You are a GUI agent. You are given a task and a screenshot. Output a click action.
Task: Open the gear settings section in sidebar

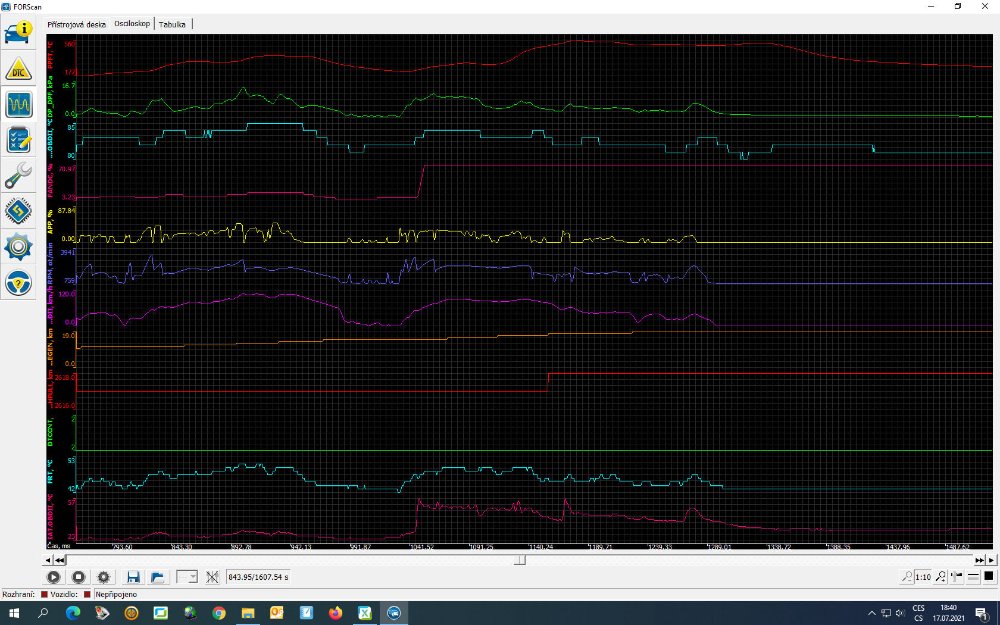click(19, 247)
